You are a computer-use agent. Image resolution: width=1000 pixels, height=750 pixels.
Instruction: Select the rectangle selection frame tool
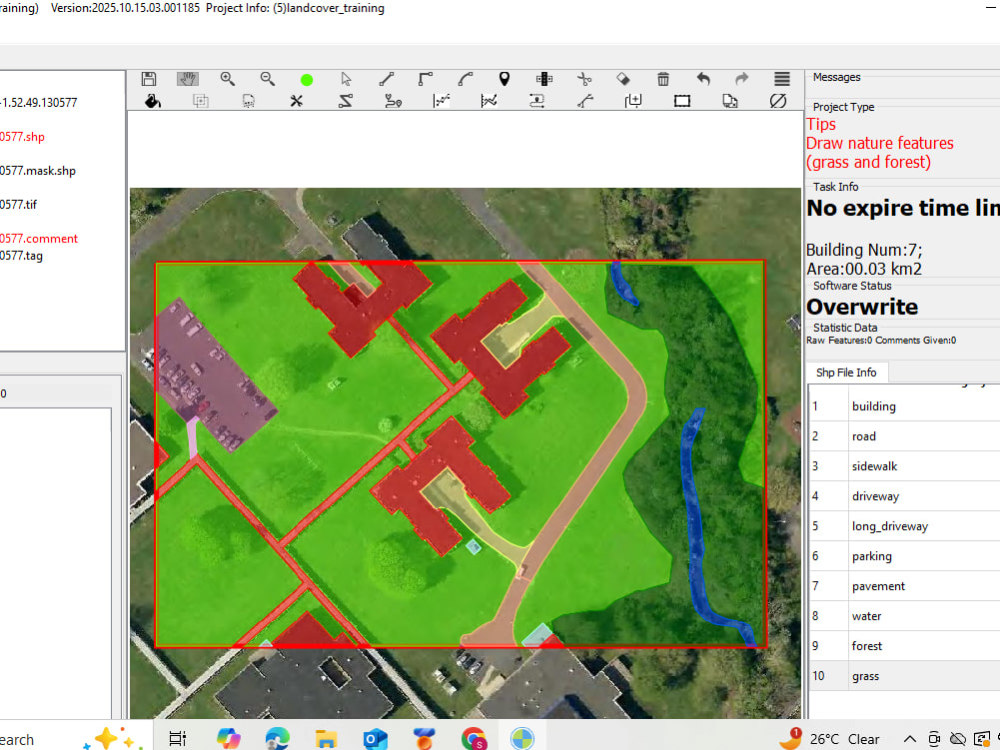click(682, 101)
